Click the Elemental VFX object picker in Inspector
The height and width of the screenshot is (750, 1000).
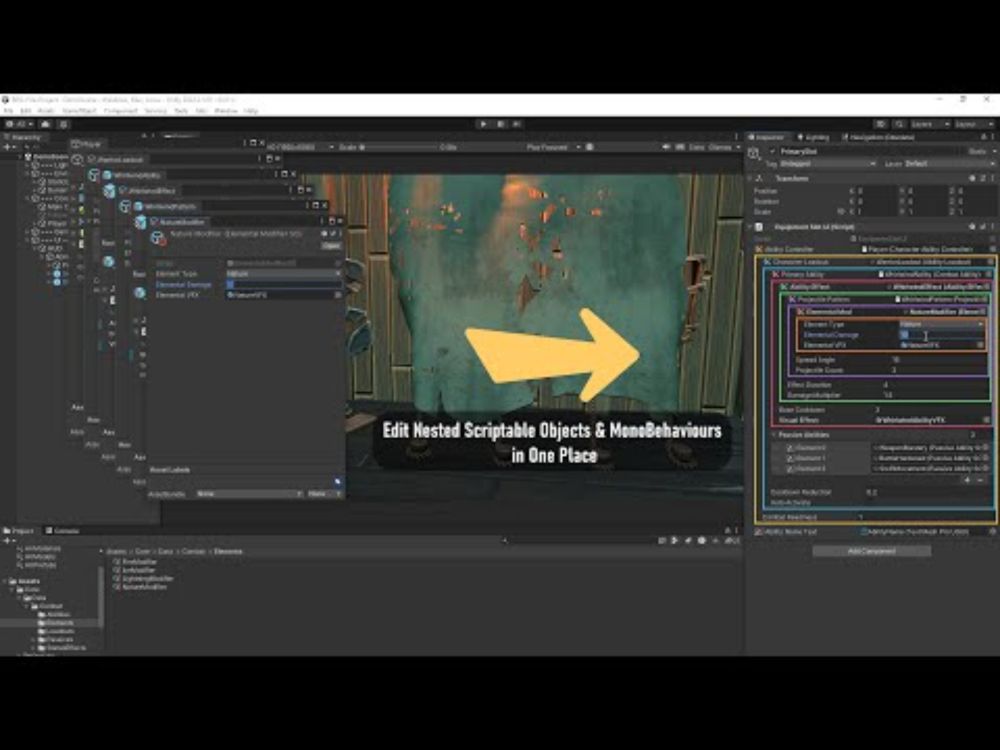coord(980,345)
